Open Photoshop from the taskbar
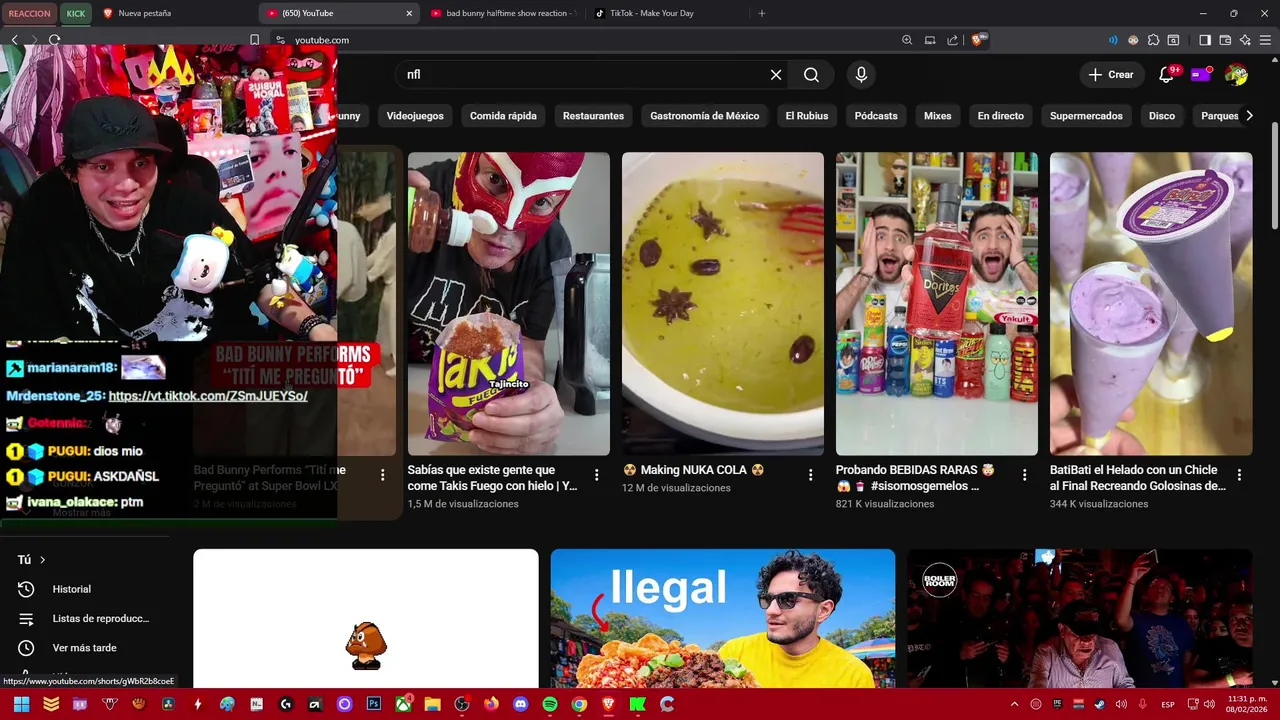The width and height of the screenshot is (1280, 720). 374,704
